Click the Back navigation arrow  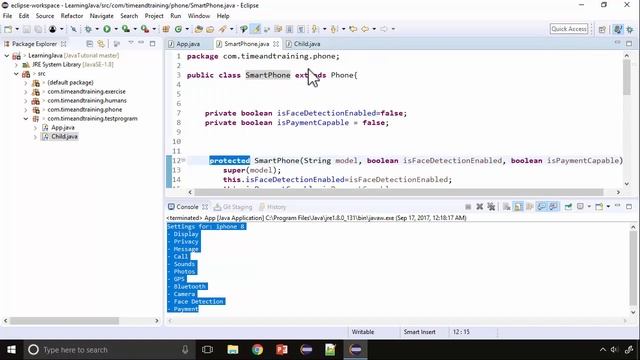(x=365, y=29)
